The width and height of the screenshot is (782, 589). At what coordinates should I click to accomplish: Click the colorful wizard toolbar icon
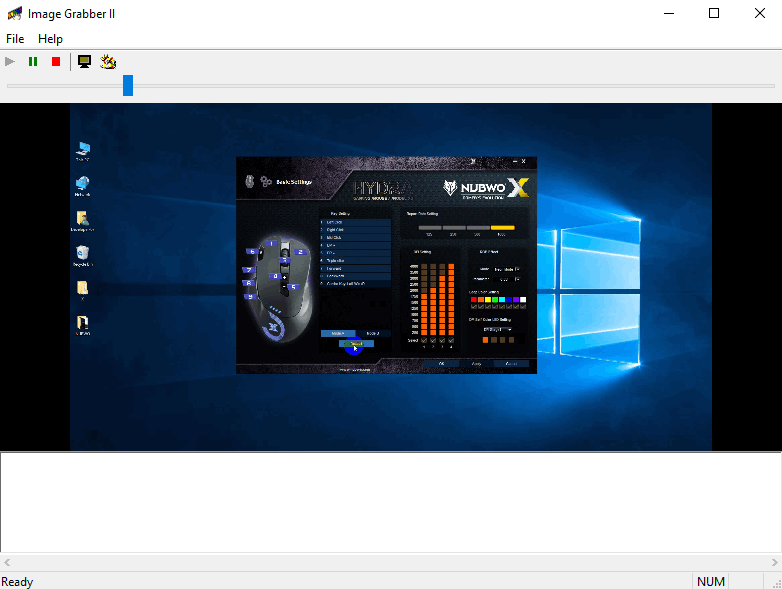[108, 61]
